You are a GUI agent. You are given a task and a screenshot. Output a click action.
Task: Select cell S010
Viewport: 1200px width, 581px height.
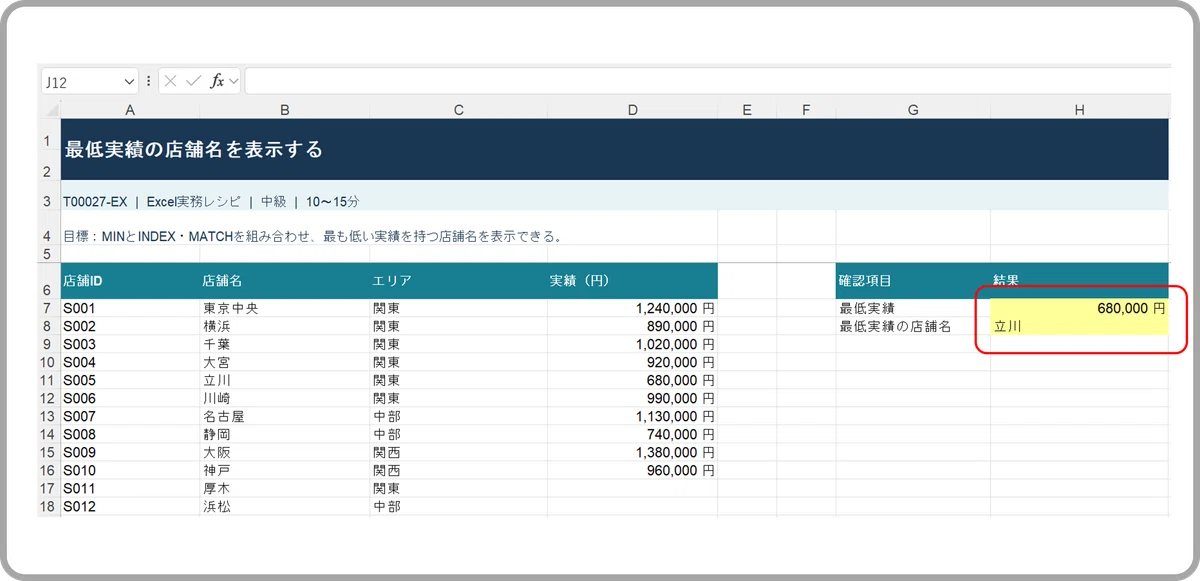click(129, 470)
